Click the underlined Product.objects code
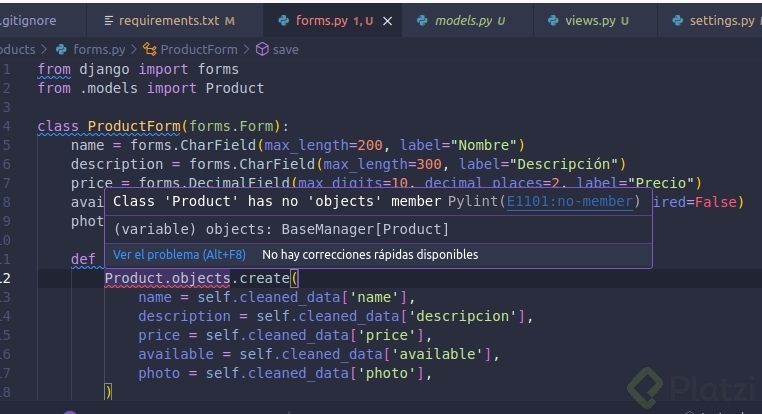Viewport: 762px width, 414px height. pos(168,278)
